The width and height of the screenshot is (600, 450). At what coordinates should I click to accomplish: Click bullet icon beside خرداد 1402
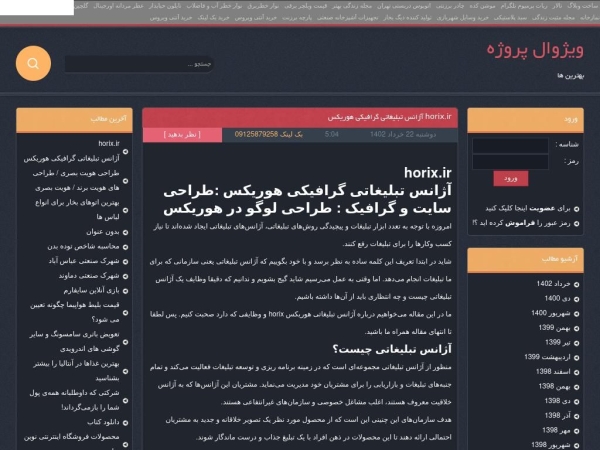[577, 284]
